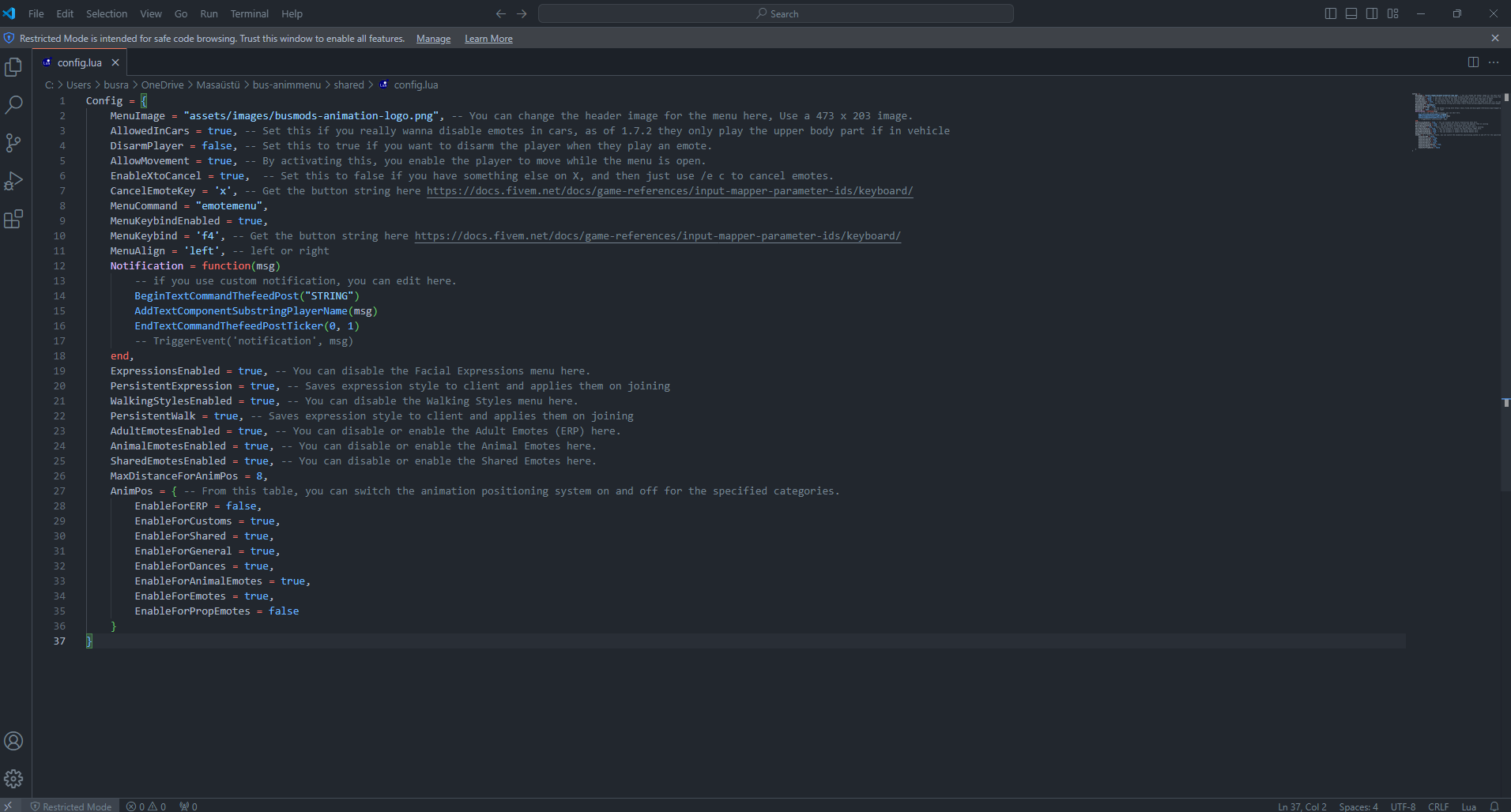Go forward with the right arrow
The image size is (1511, 812).
tap(522, 13)
